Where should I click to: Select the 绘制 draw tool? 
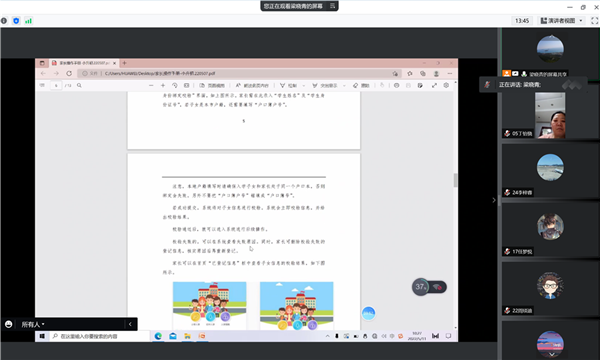pyautogui.click(x=289, y=85)
